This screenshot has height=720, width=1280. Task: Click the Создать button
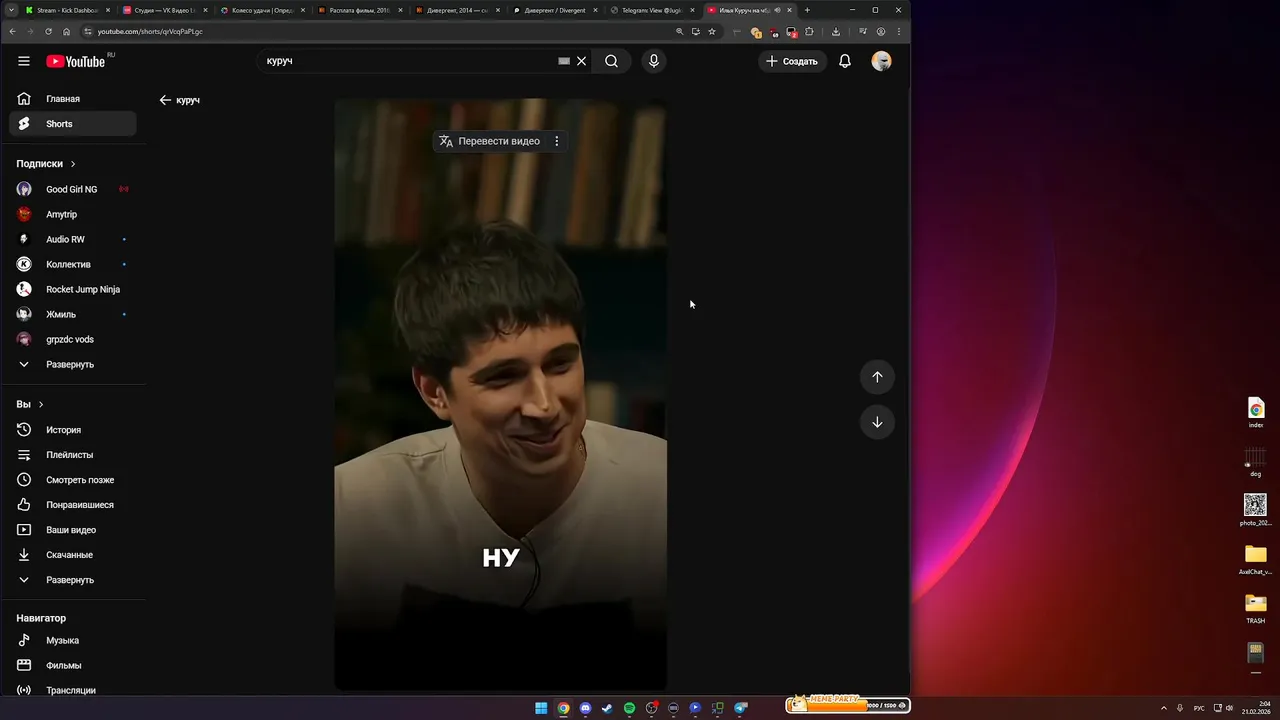[792, 61]
